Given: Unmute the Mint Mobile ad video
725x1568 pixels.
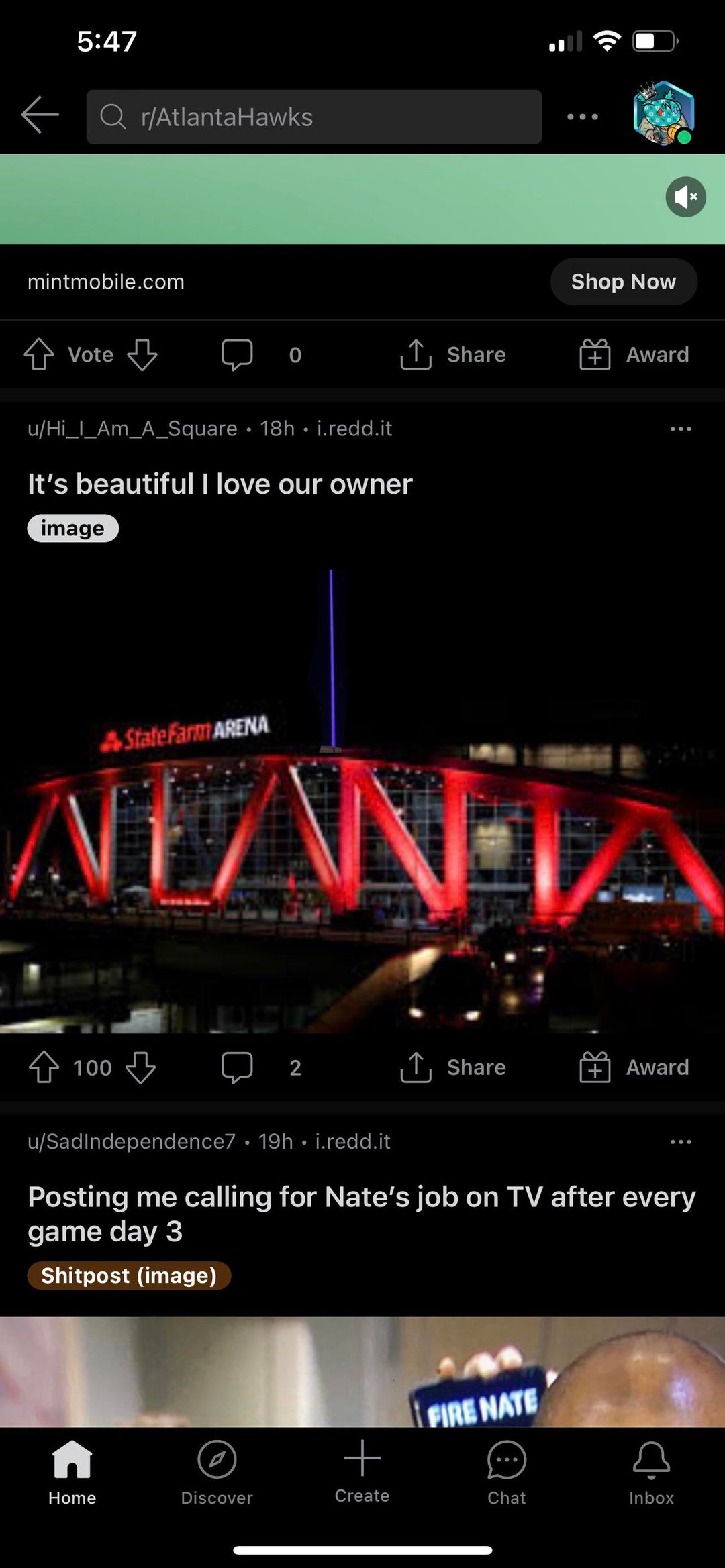Looking at the screenshot, I should coord(685,197).
